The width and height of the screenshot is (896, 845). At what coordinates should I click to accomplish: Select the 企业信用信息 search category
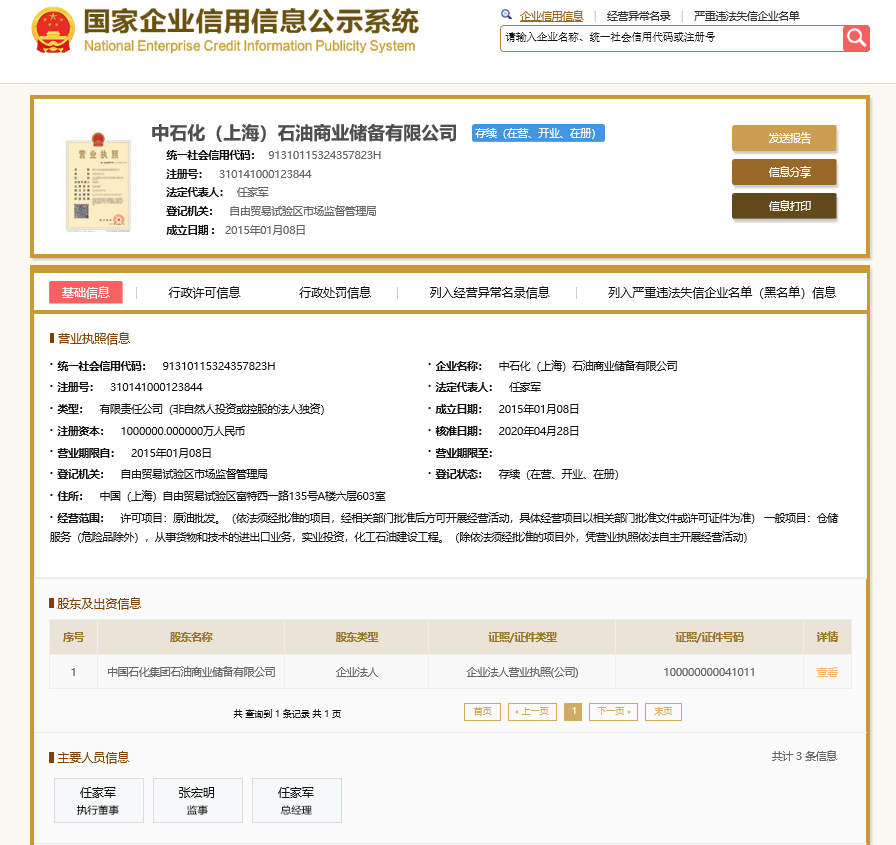click(x=551, y=16)
